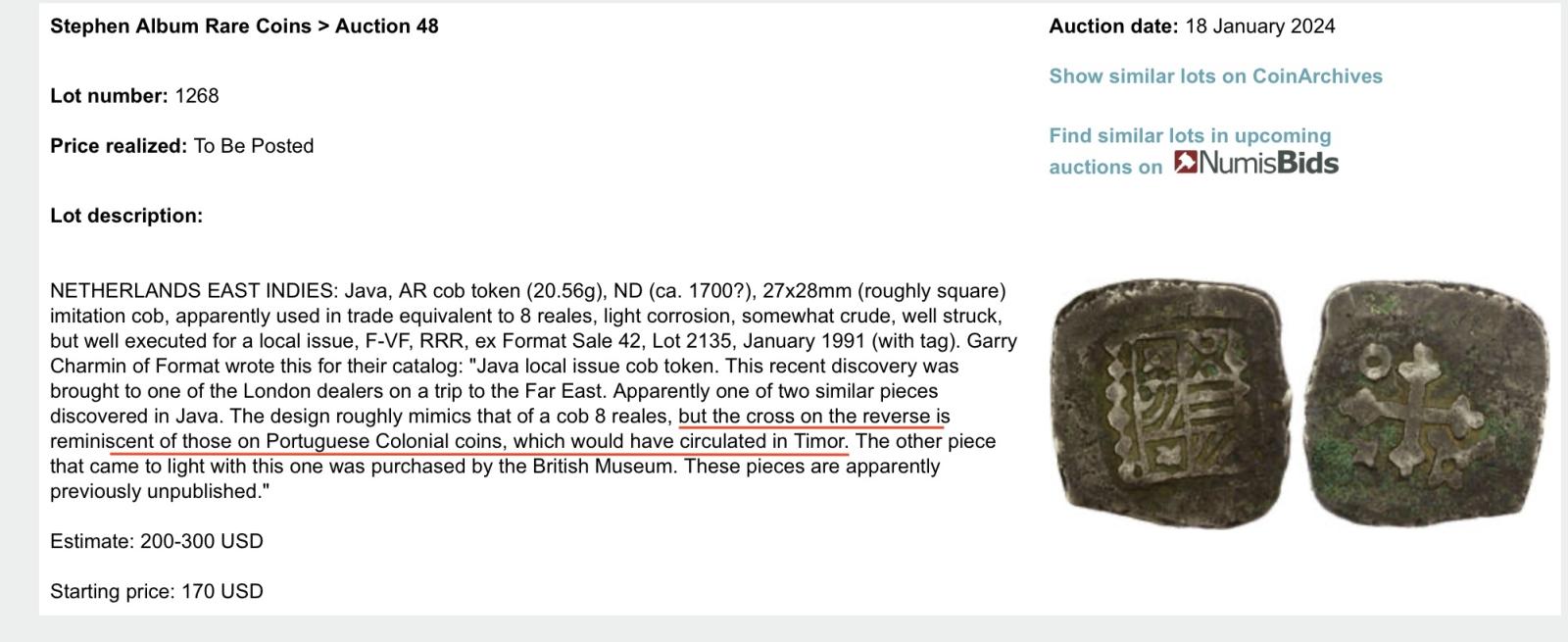
Task: Follow the Find similar lots in upcoming auctions link
Action: (1190, 151)
